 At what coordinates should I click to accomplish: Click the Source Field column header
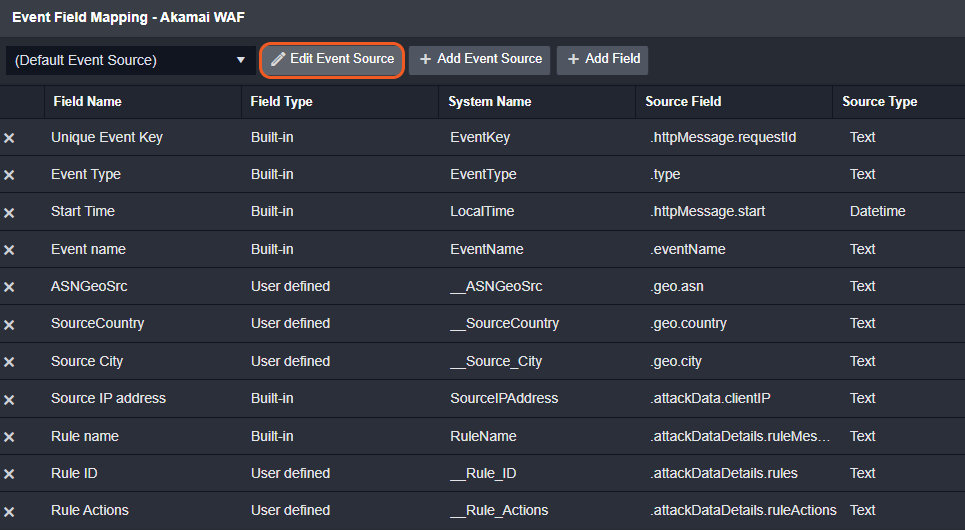coord(683,102)
